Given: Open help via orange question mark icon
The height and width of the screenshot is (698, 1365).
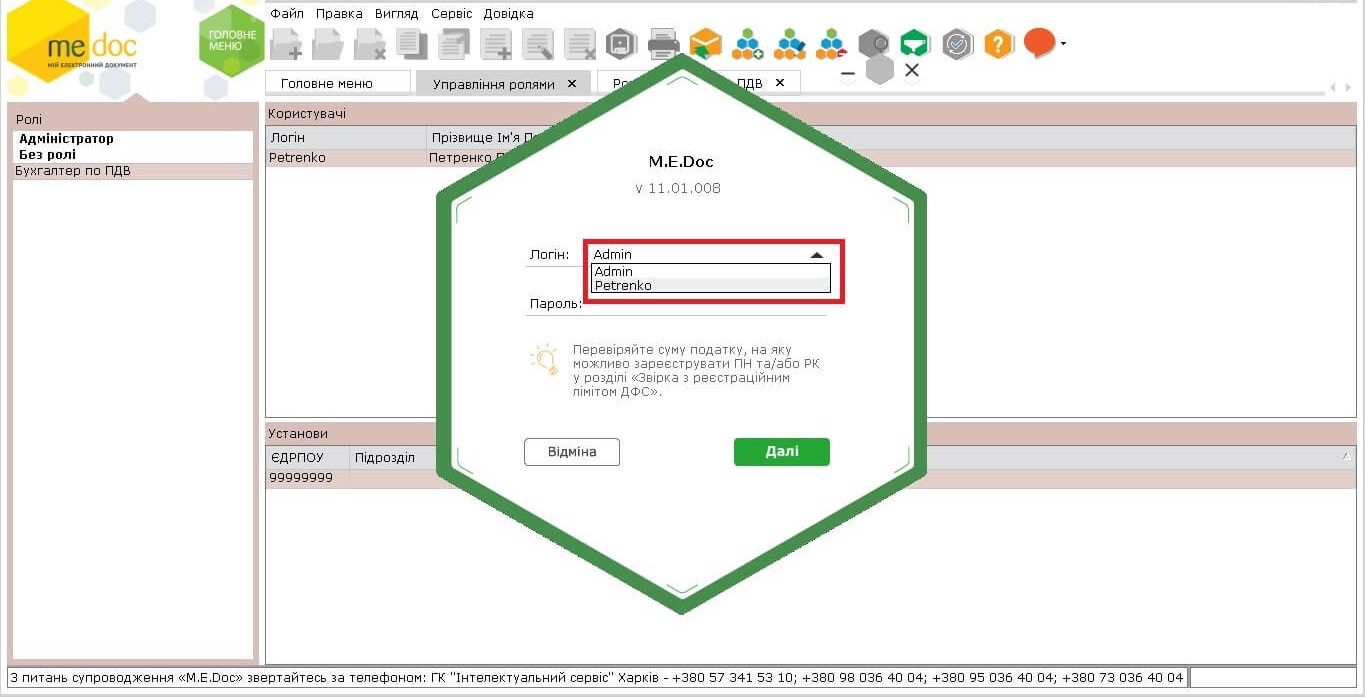Looking at the screenshot, I should click(999, 44).
